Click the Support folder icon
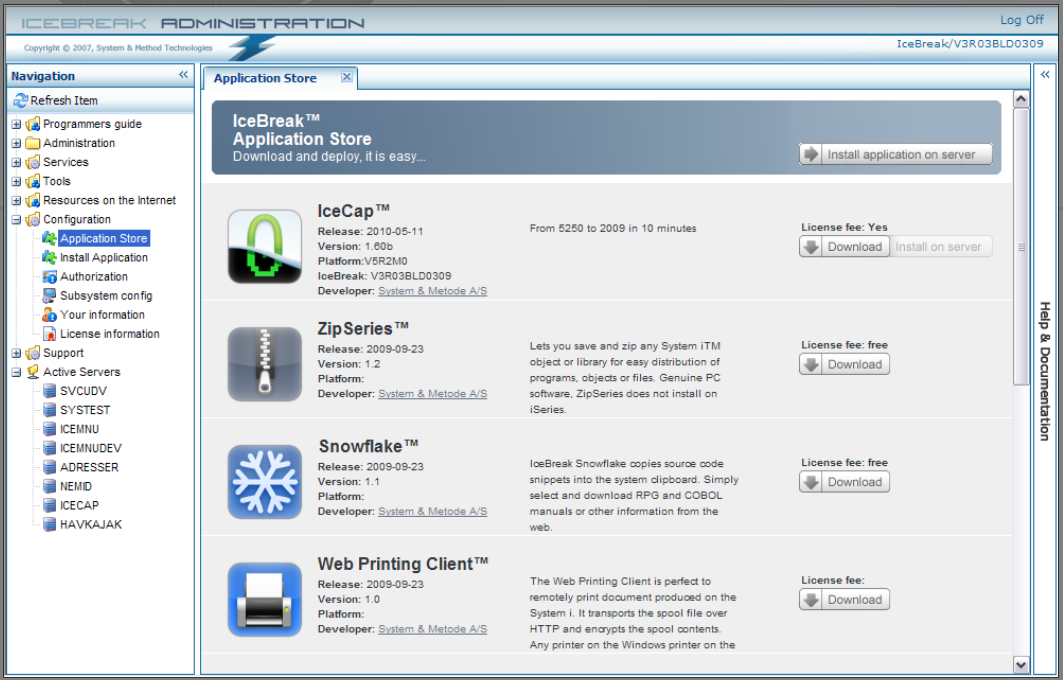The image size is (1063, 680). click(33, 353)
